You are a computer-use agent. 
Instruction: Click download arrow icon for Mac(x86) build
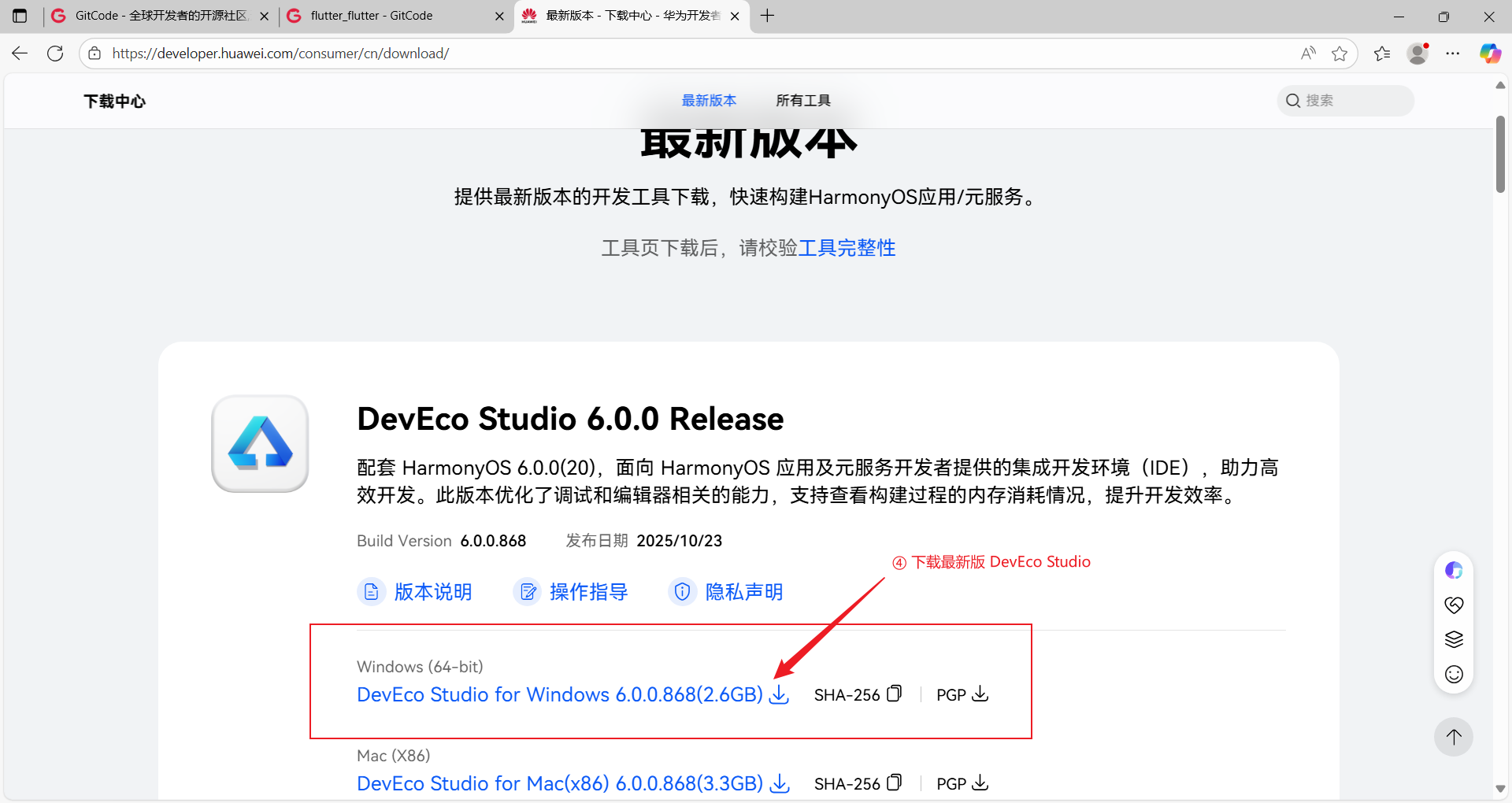(x=779, y=783)
